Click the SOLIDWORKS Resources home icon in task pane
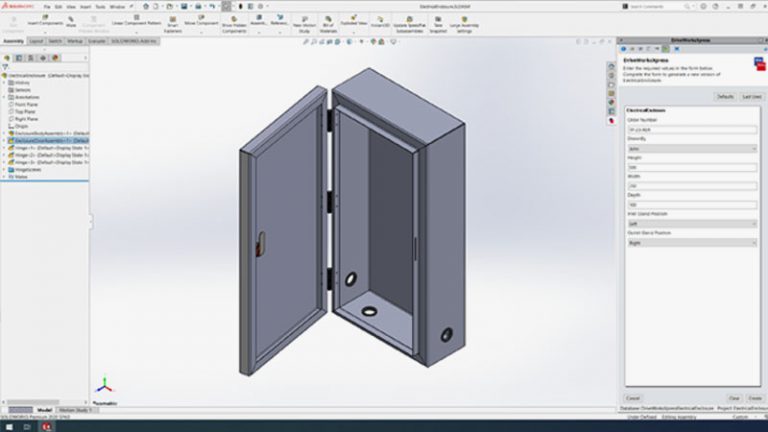This screenshot has width=768, height=432. pyautogui.click(x=611, y=66)
